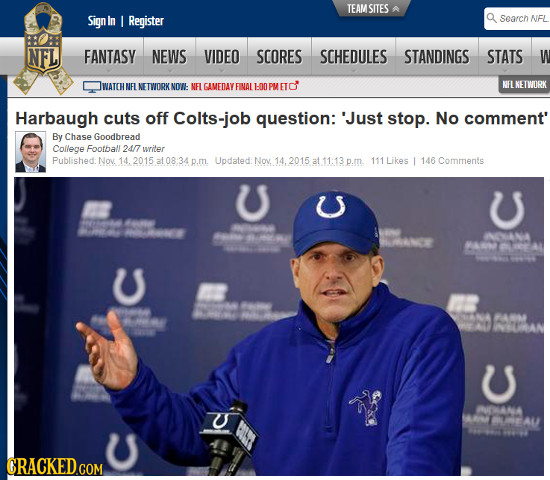The image size is (550, 480).
Task: Open the Video menu tab
Action: [x=222, y=56]
